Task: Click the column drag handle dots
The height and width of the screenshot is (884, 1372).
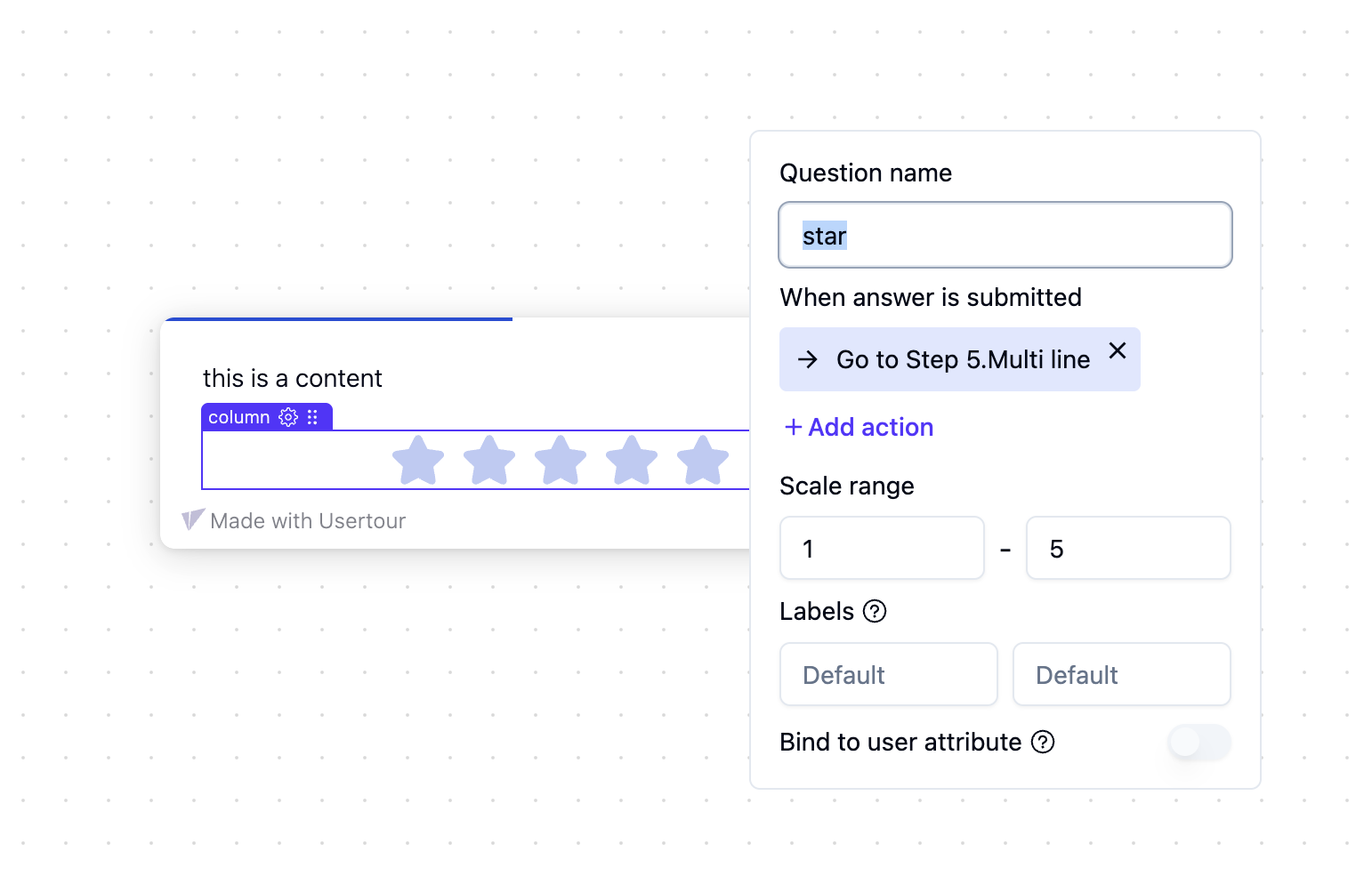Action: tap(312, 417)
